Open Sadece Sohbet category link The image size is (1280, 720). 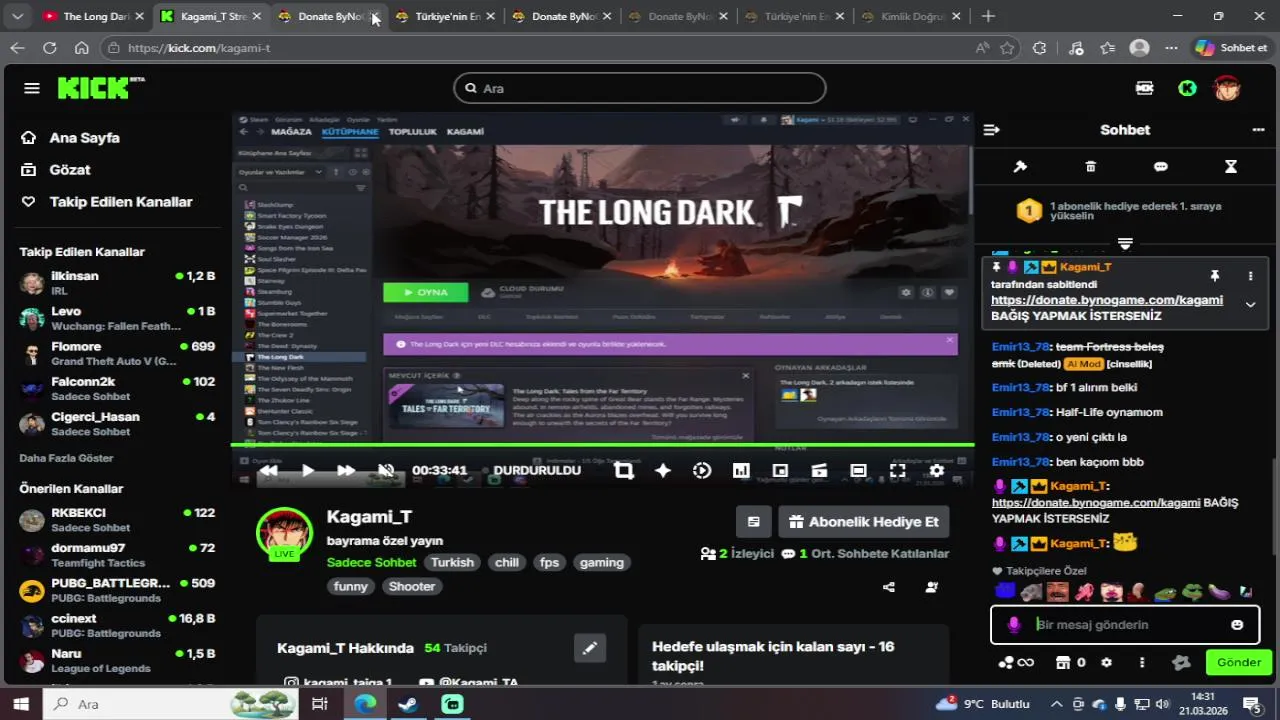tap(371, 562)
